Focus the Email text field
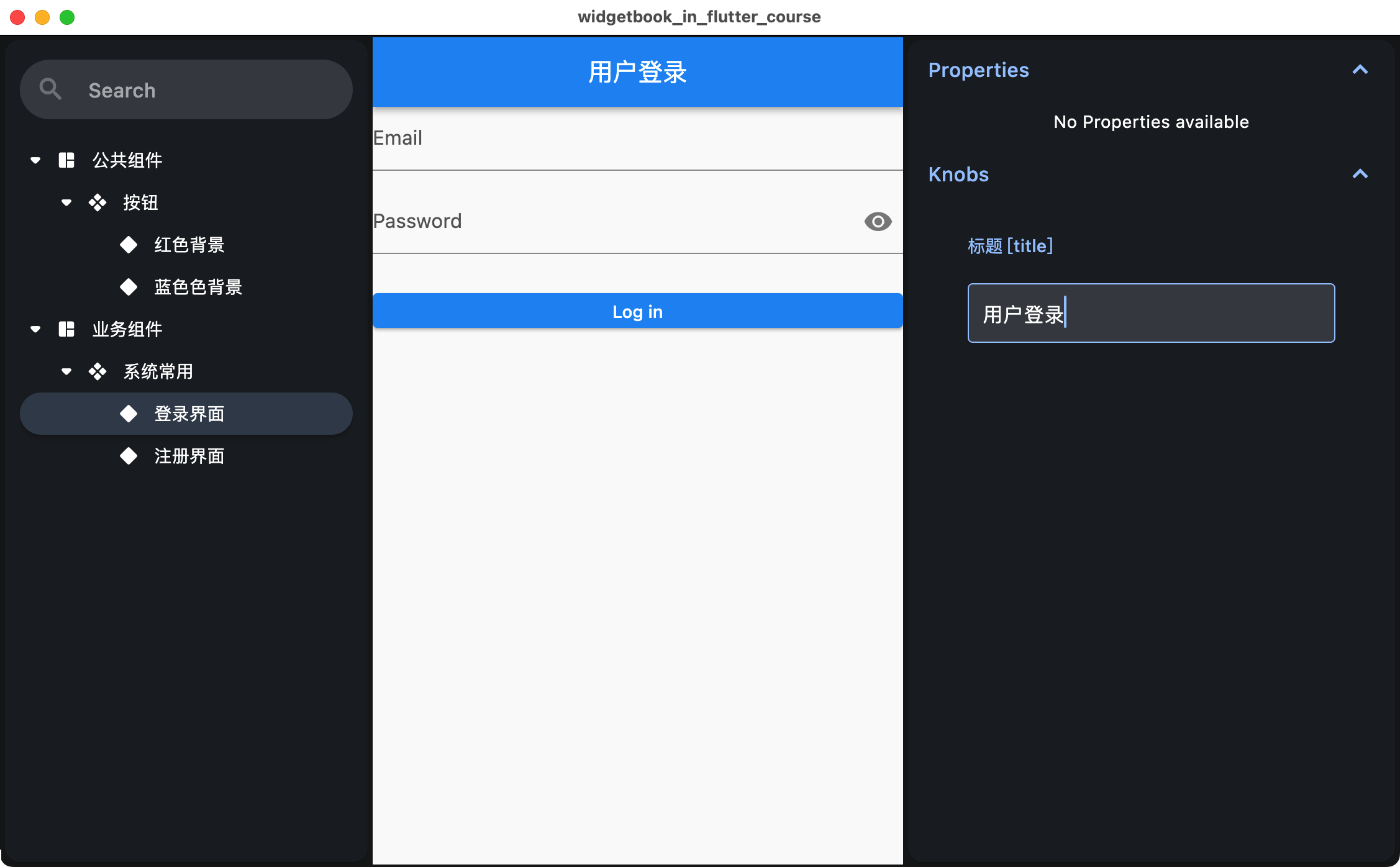This screenshot has height=867, width=1400. pos(638,138)
